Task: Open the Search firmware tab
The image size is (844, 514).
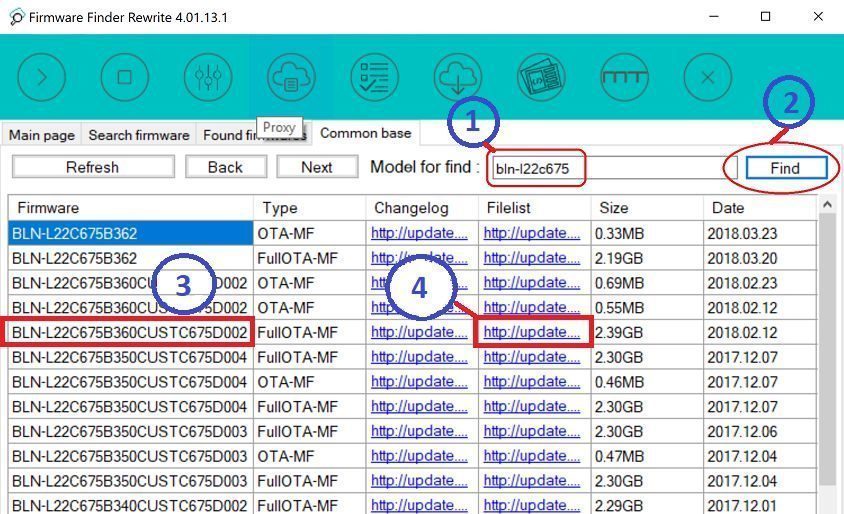Action: (138, 135)
